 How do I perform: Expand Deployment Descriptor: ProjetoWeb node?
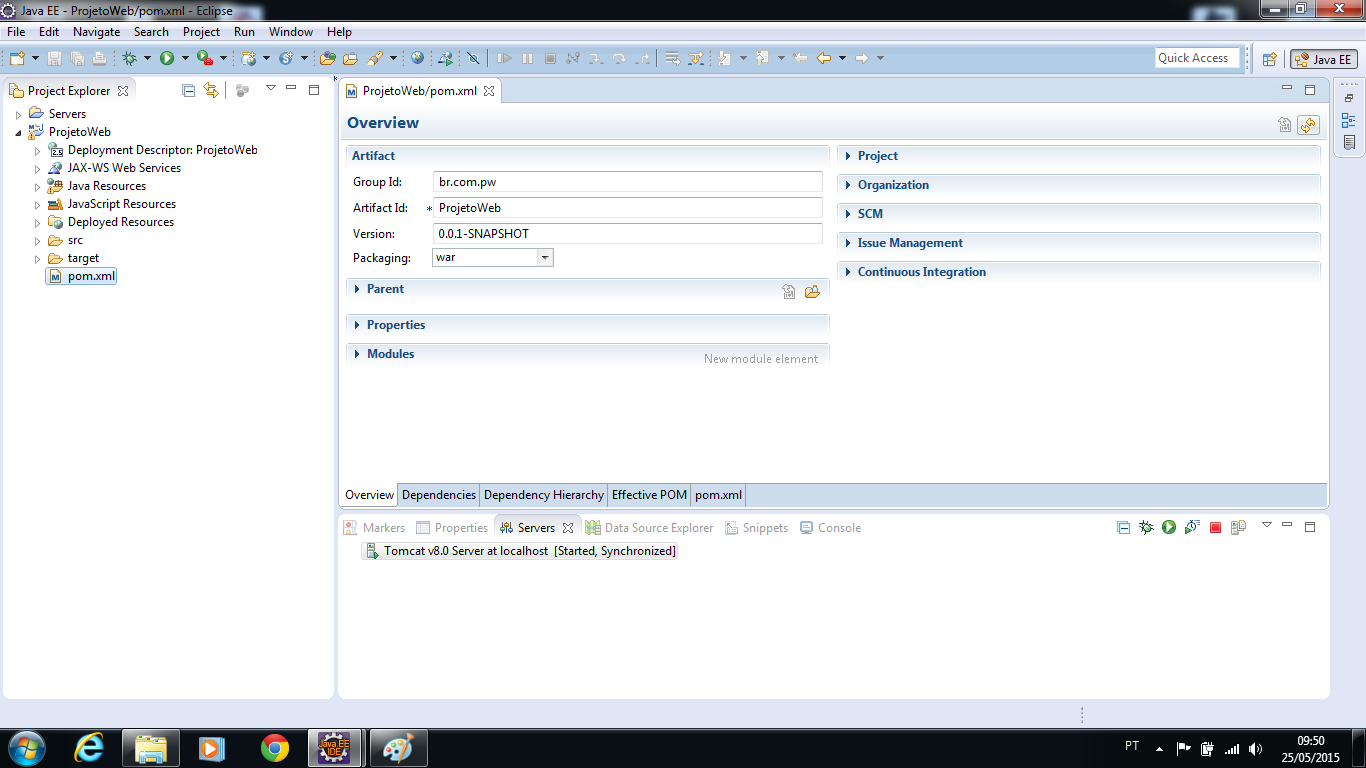pos(38,151)
